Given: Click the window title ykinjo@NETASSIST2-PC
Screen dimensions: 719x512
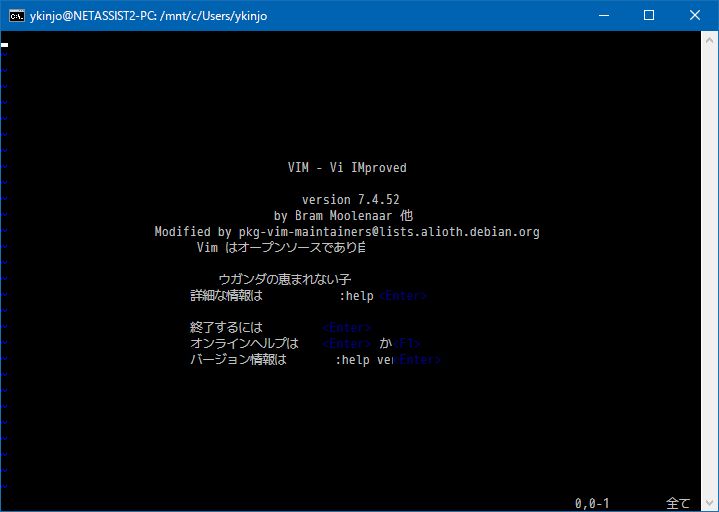Looking at the screenshot, I should coord(149,16).
